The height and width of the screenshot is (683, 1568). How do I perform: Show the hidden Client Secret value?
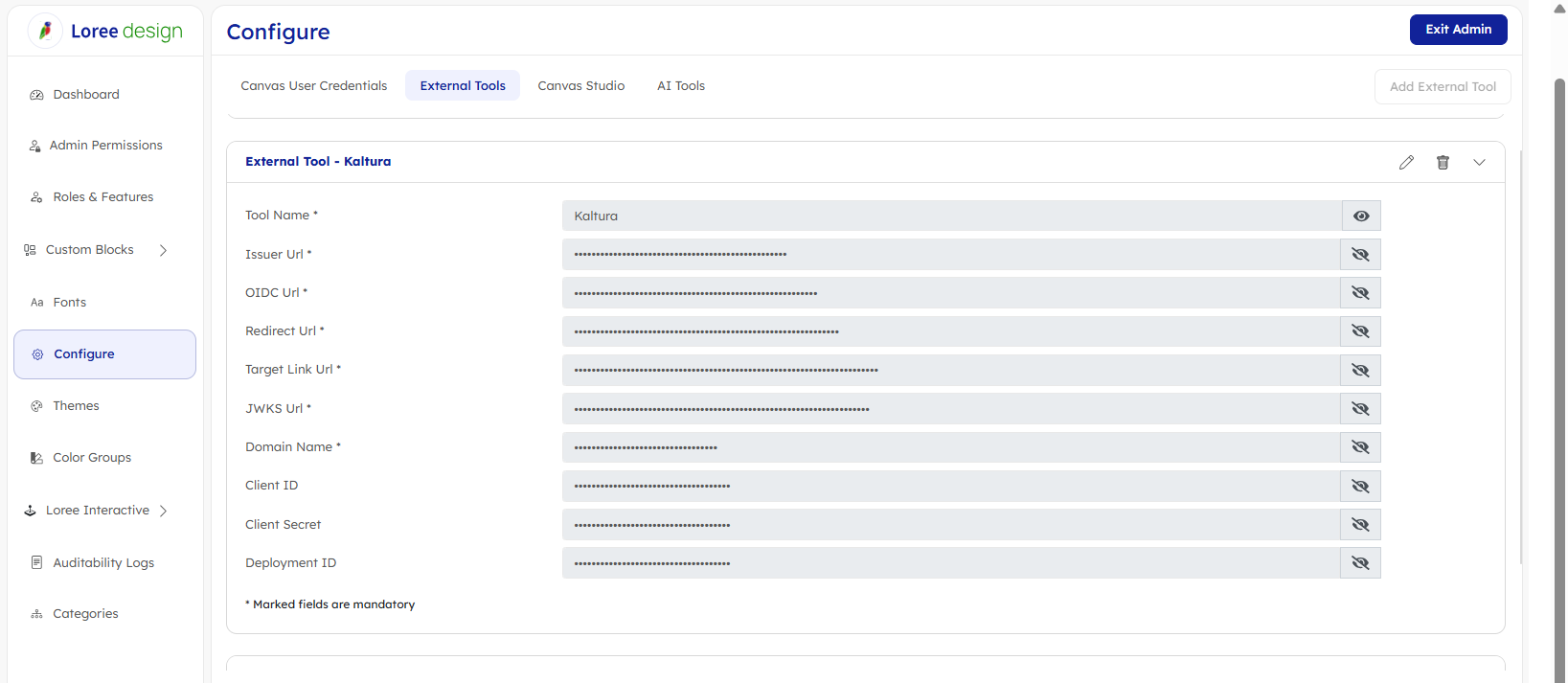point(1360,525)
